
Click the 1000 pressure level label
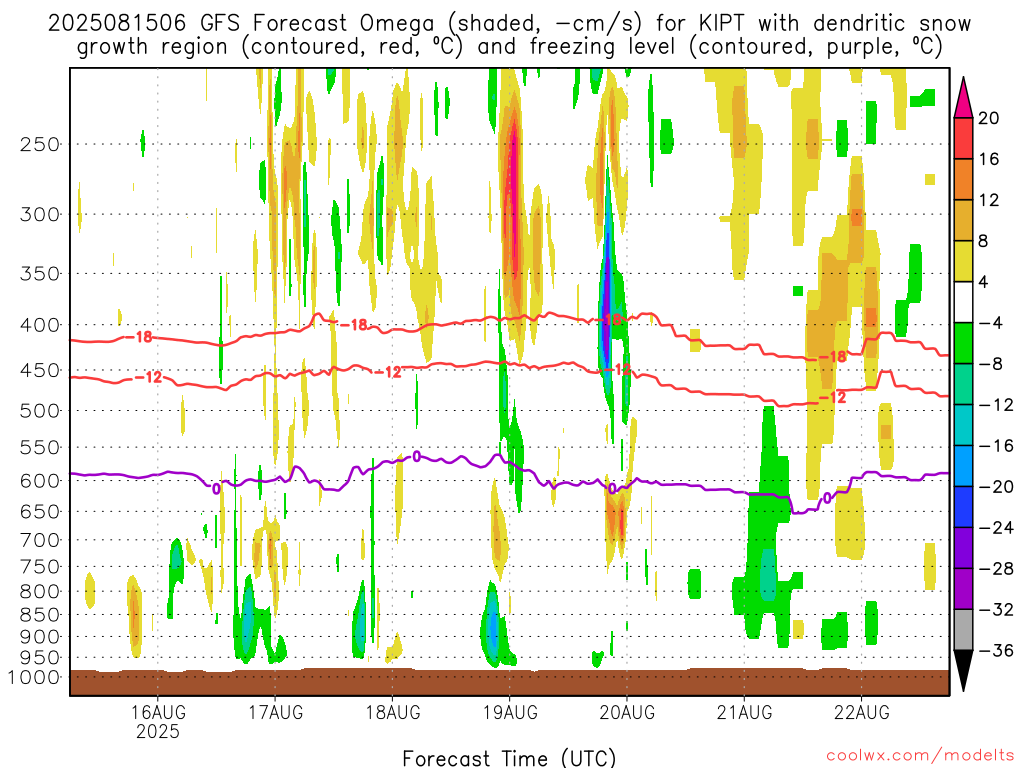34,677
